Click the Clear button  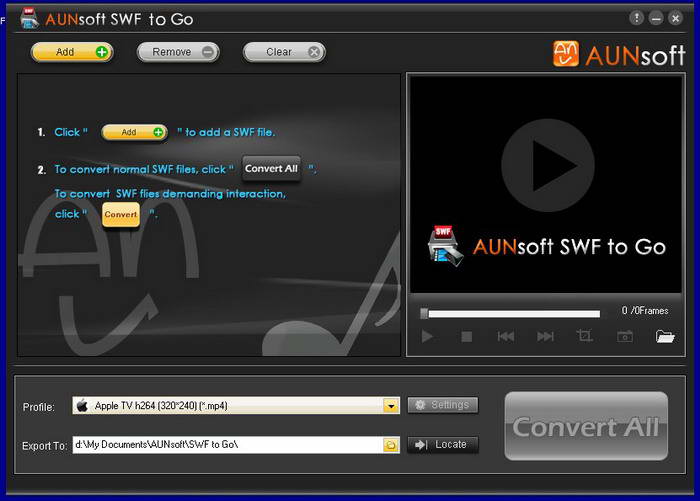(284, 52)
